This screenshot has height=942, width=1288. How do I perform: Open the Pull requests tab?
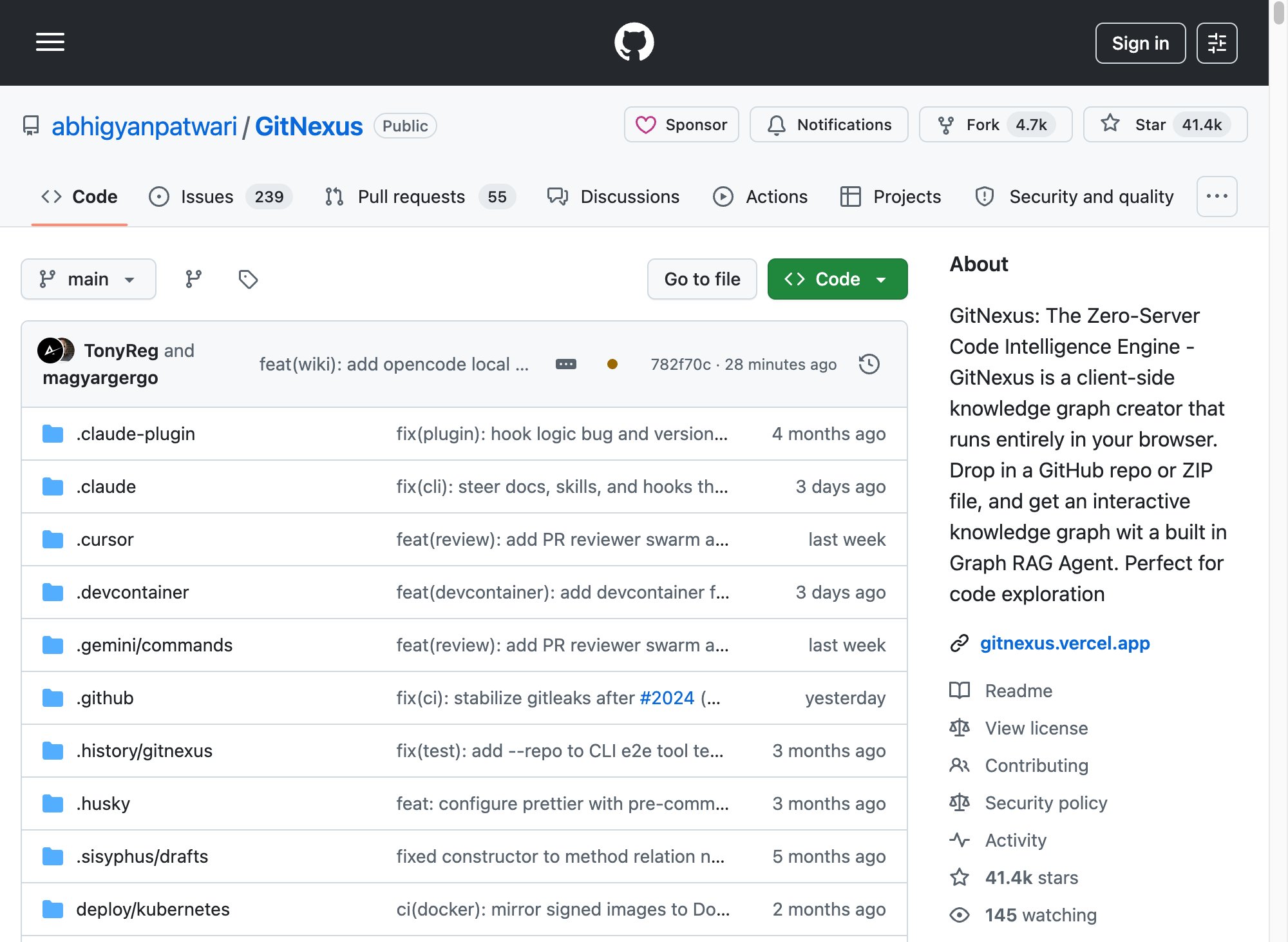point(420,197)
